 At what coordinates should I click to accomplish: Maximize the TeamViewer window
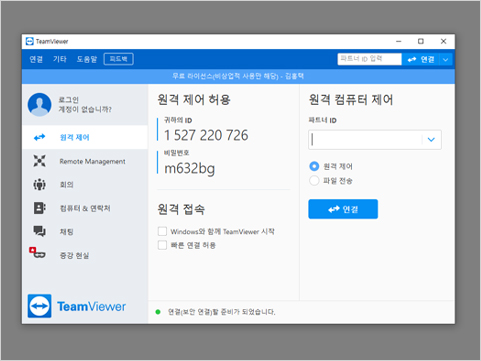(421, 41)
